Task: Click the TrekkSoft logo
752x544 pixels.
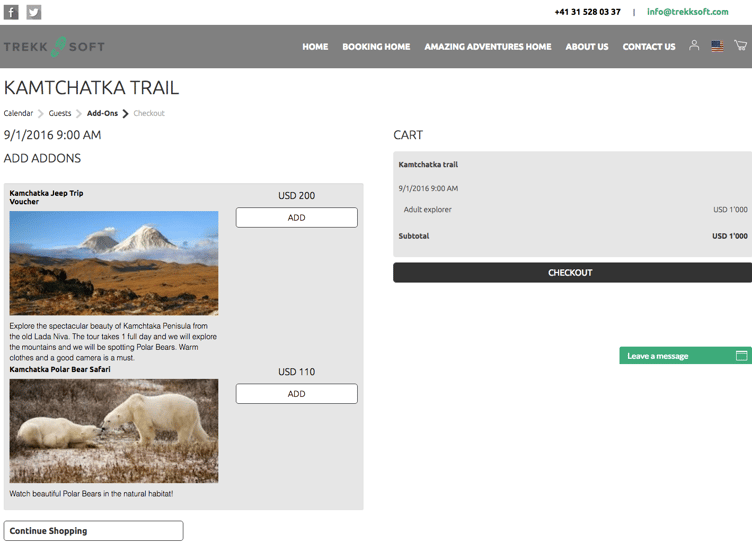Action: click(54, 47)
